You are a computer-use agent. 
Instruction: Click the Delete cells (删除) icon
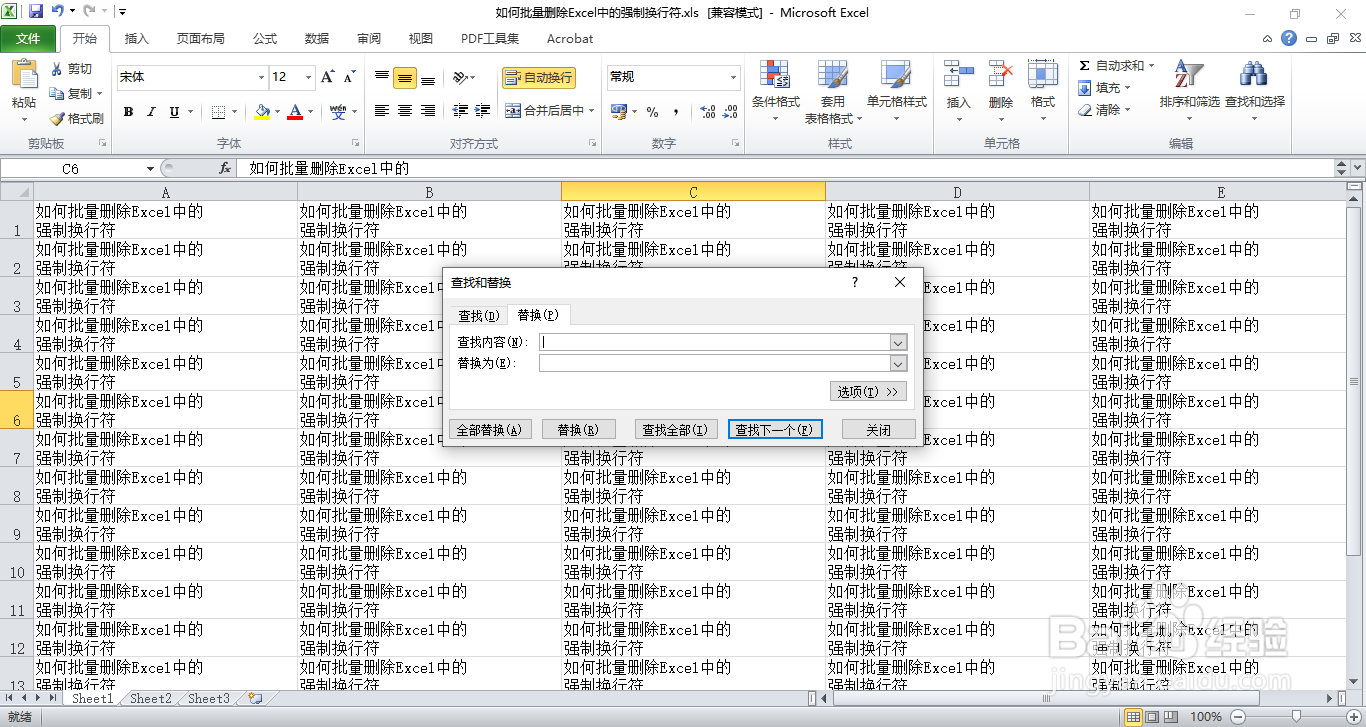[x=1000, y=75]
